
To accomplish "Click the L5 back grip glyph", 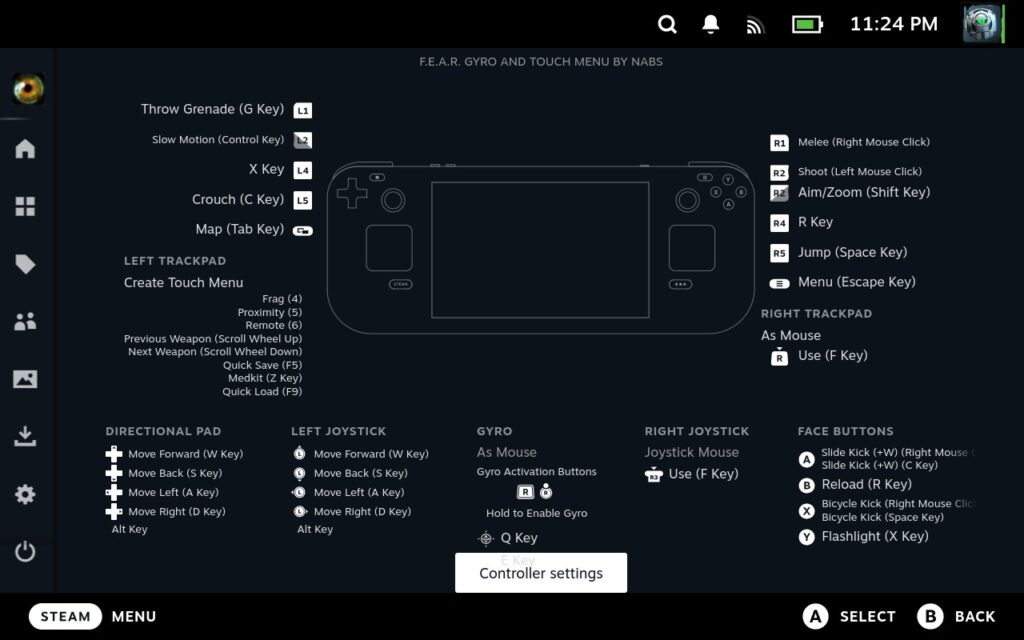I will pyautogui.click(x=302, y=200).
